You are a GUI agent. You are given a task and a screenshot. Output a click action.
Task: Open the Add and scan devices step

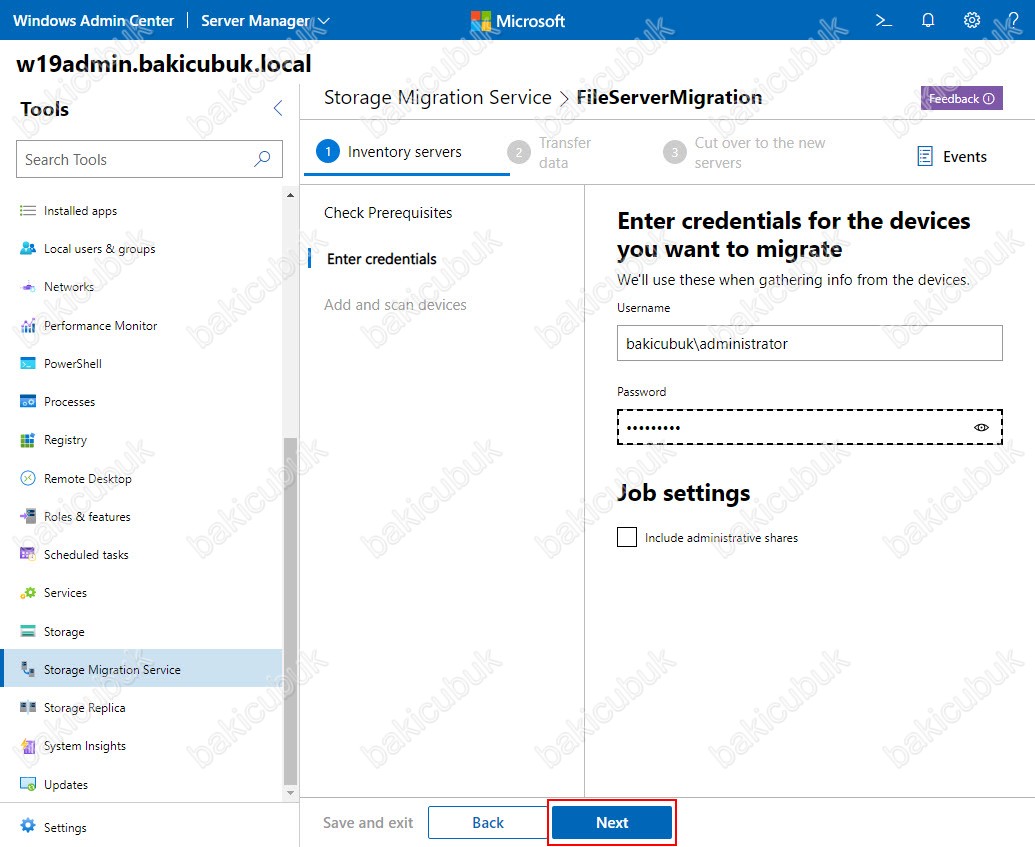[395, 304]
